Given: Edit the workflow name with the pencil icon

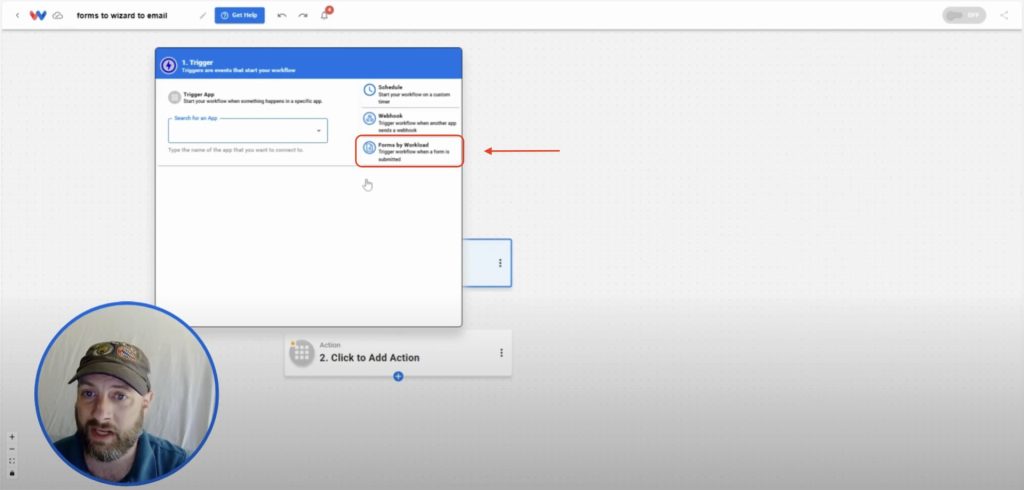Looking at the screenshot, I should [202, 16].
